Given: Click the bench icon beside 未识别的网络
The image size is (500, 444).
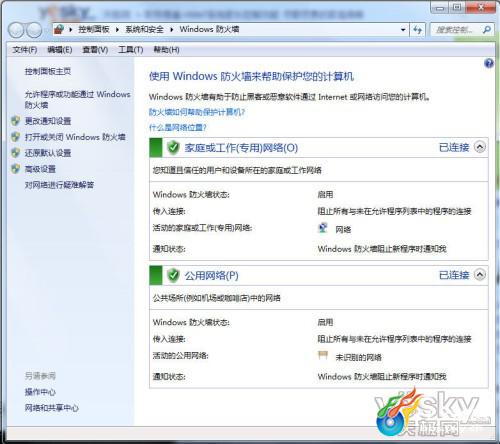Looking at the screenshot, I should click(x=323, y=355).
